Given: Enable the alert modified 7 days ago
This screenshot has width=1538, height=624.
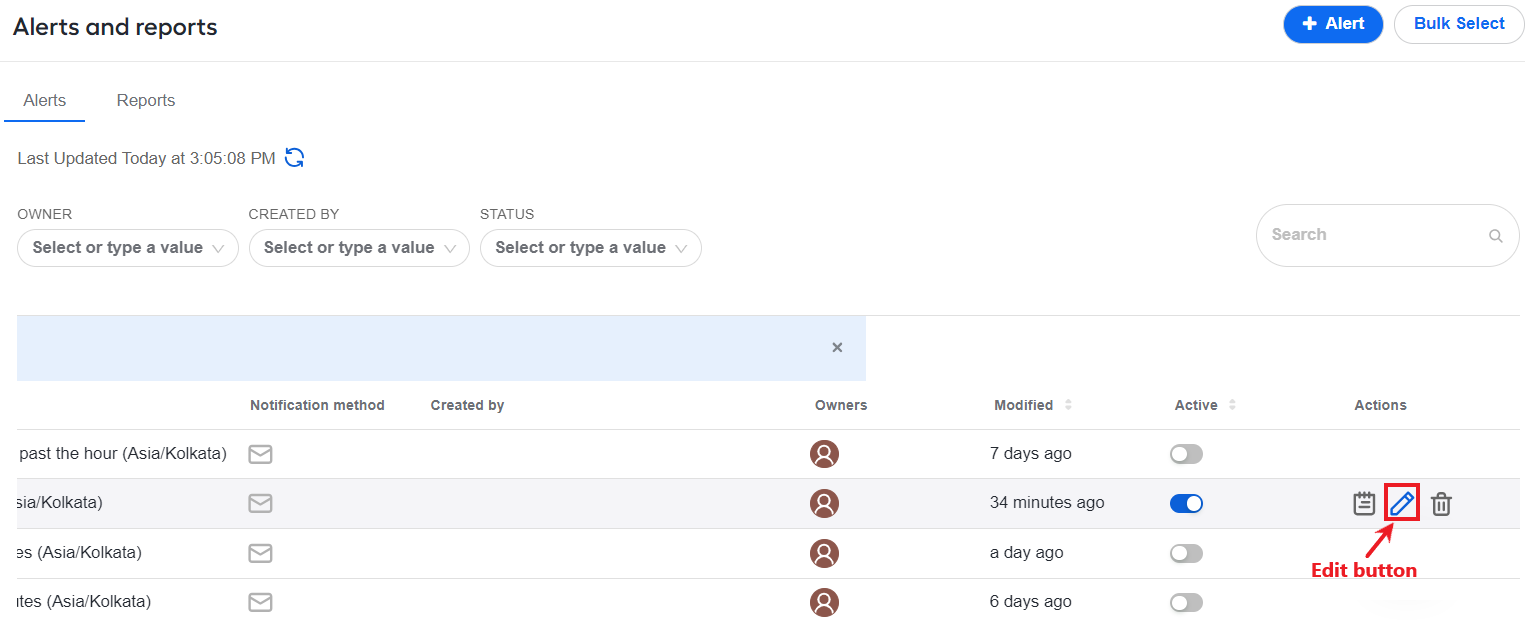Looking at the screenshot, I should (x=1186, y=454).
